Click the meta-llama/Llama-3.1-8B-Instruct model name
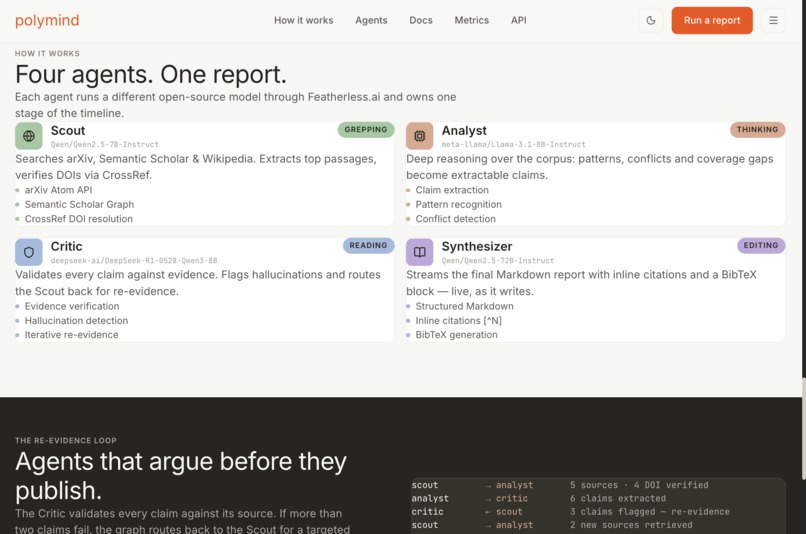This screenshot has width=806, height=534. pyautogui.click(x=513, y=144)
